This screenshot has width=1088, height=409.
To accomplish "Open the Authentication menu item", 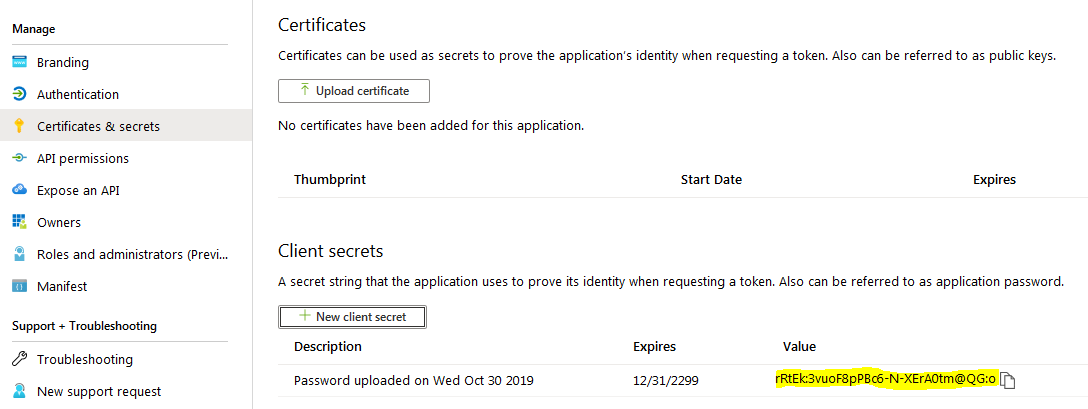I will [x=78, y=94].
